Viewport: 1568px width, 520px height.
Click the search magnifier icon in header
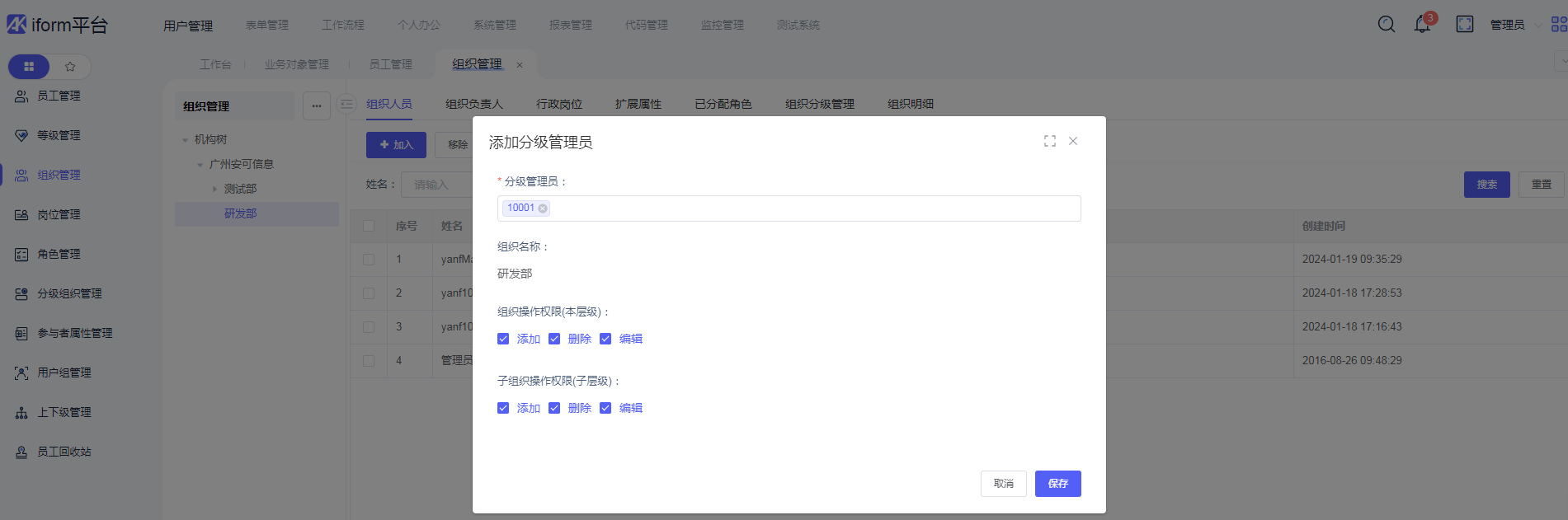coord(1387,25)
